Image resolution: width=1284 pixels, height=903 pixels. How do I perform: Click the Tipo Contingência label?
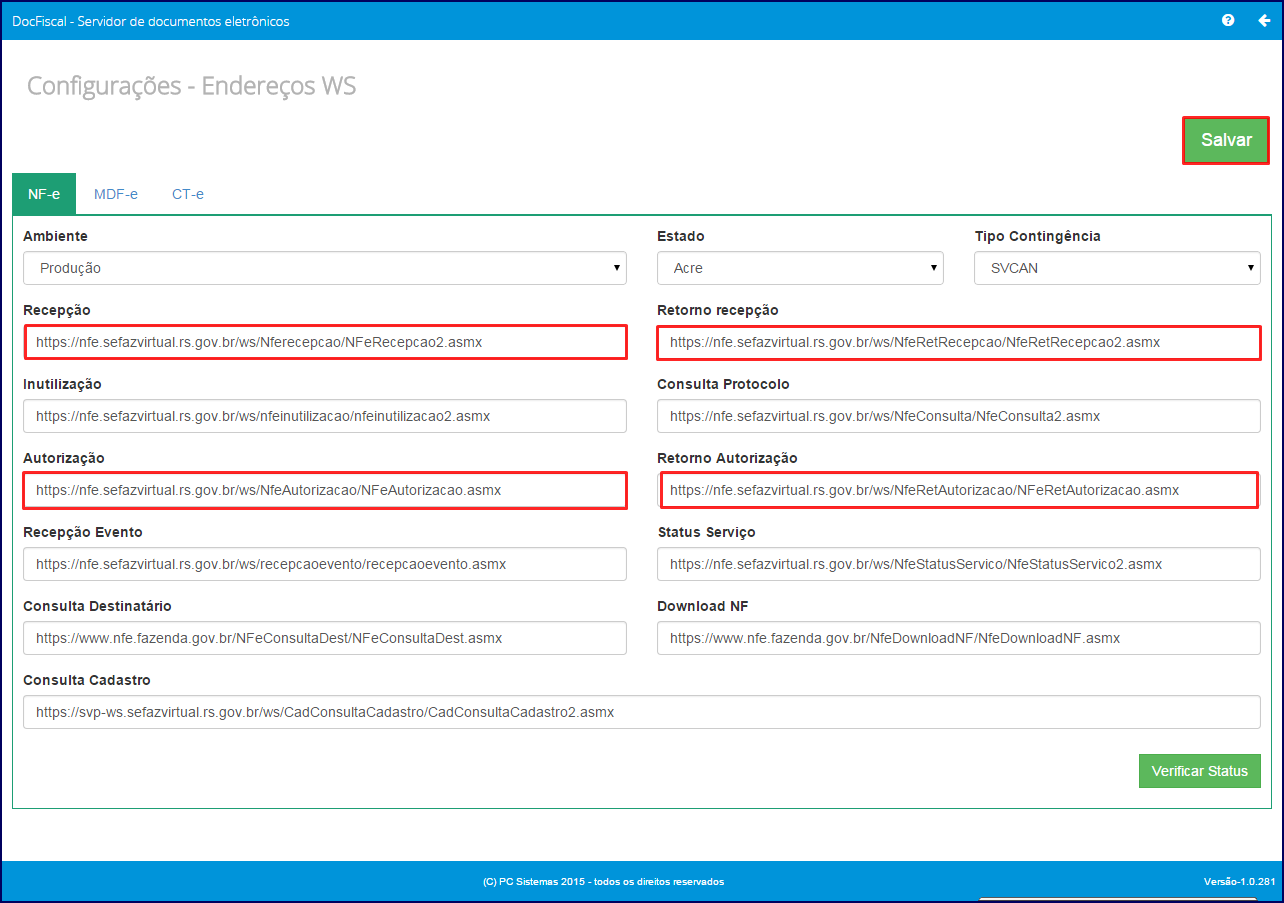click(1038, 236)
